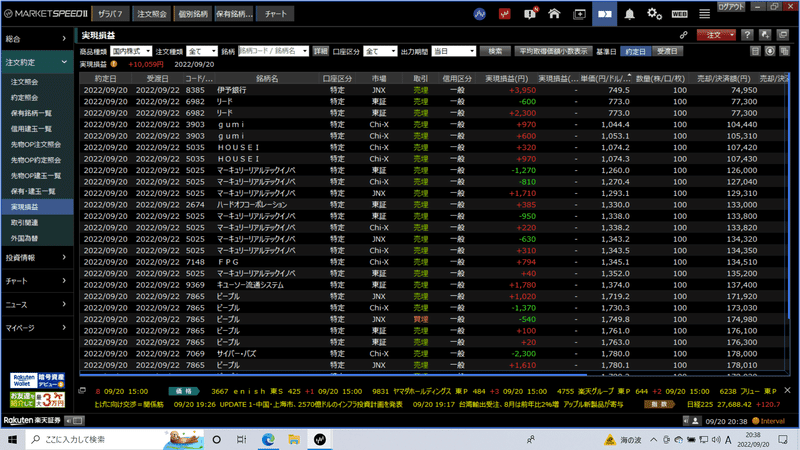Click the ログアウト button
This screenshot has height=450, width=800.
(731, 7)
